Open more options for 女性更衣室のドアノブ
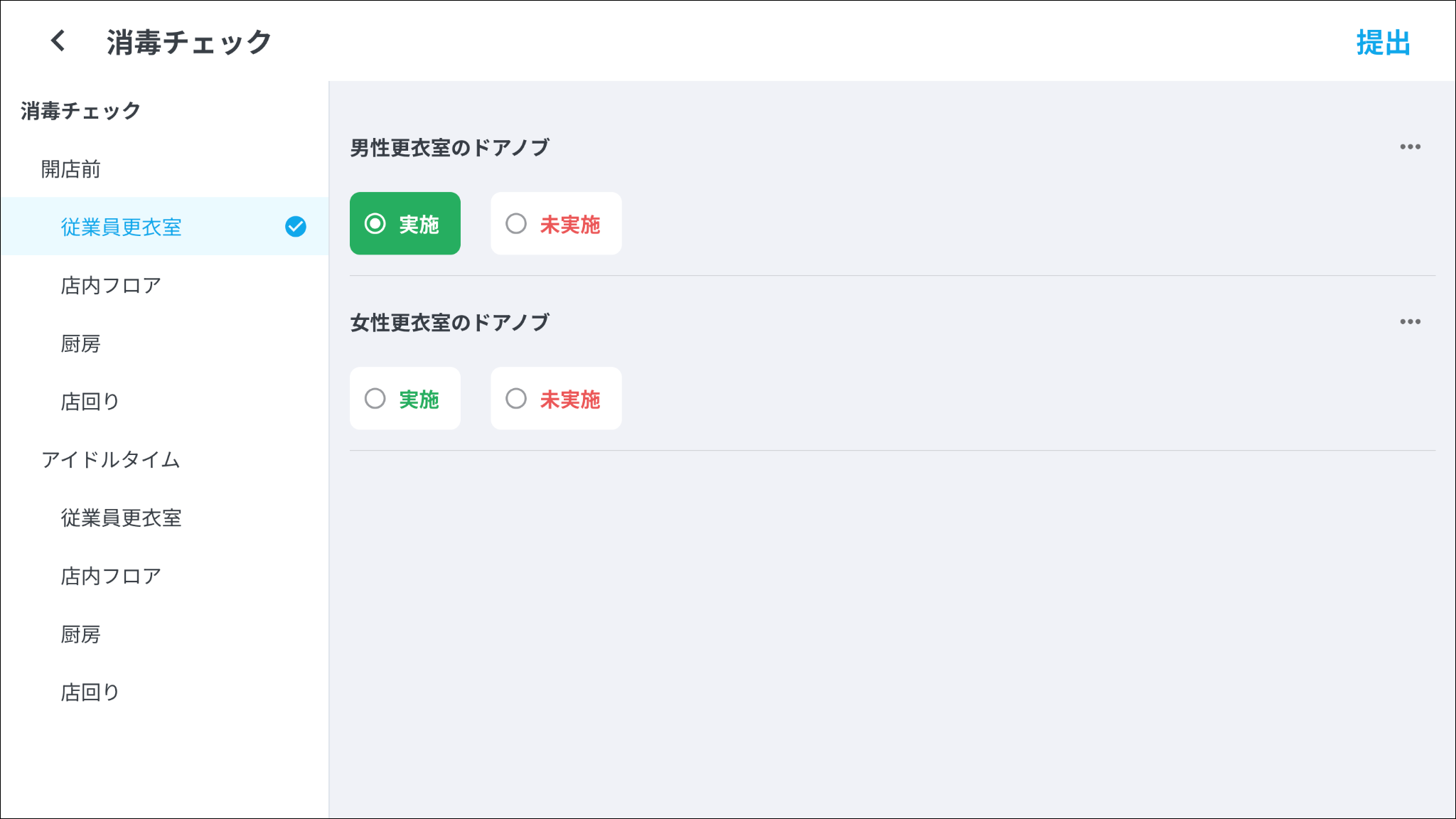The width and height of the screenshot is (1456, 819). click(x=1410, y=322)
